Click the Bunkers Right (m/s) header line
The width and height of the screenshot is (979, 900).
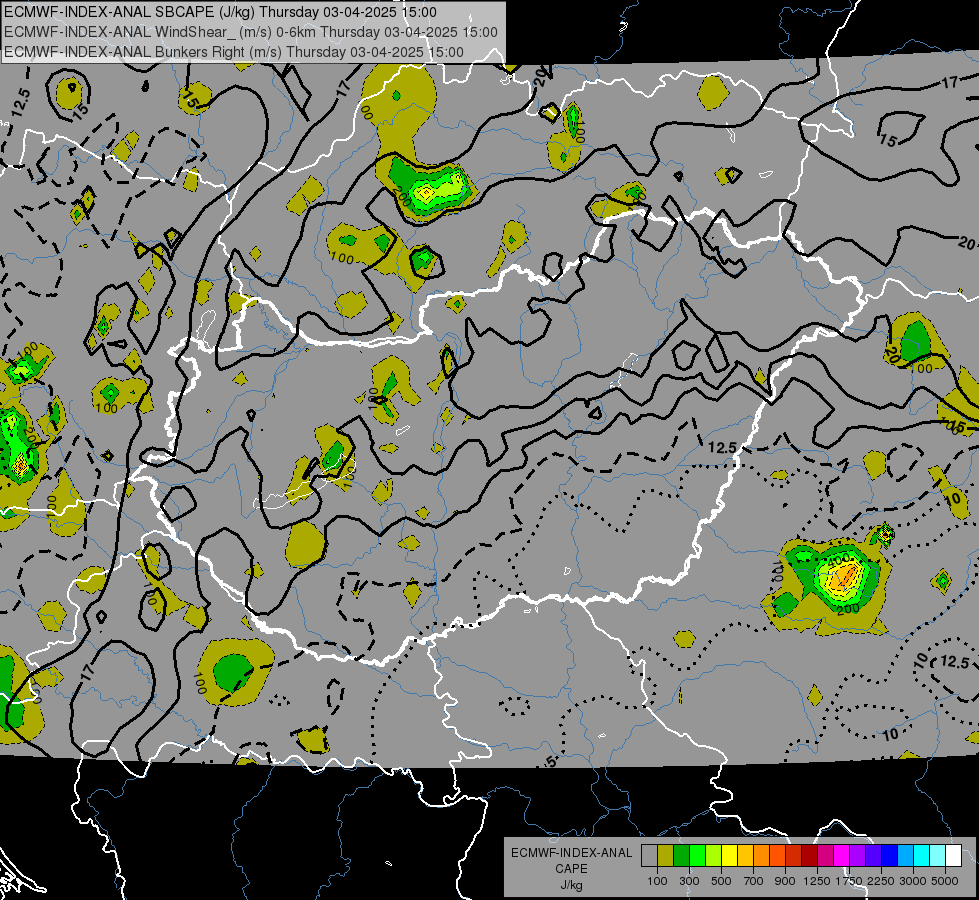coord(234,52)
